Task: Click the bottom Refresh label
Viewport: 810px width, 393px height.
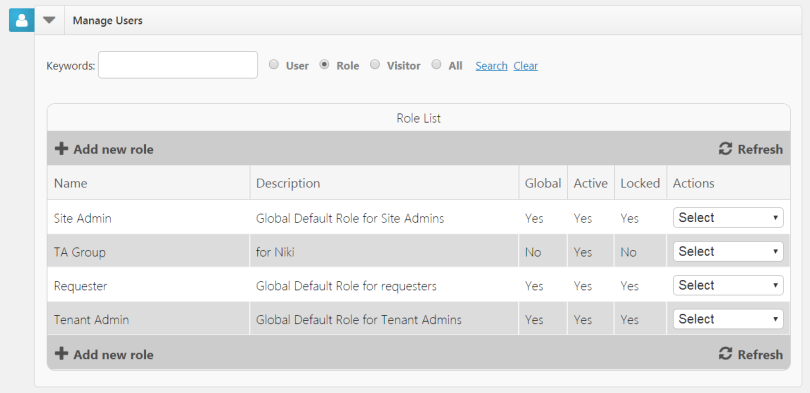Action: 760,355
